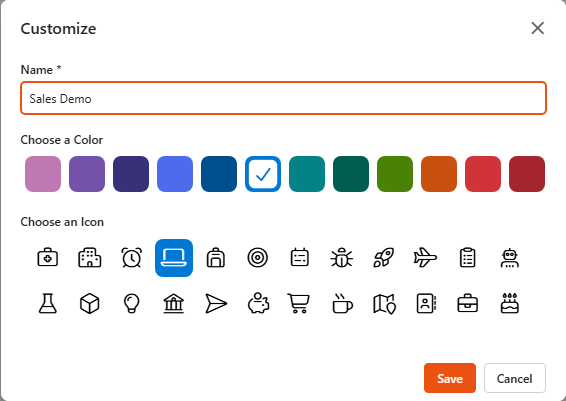Pick the periwinkle blue color swatch
This screenshot has width=566, height=401.
(x=175, y=174)
